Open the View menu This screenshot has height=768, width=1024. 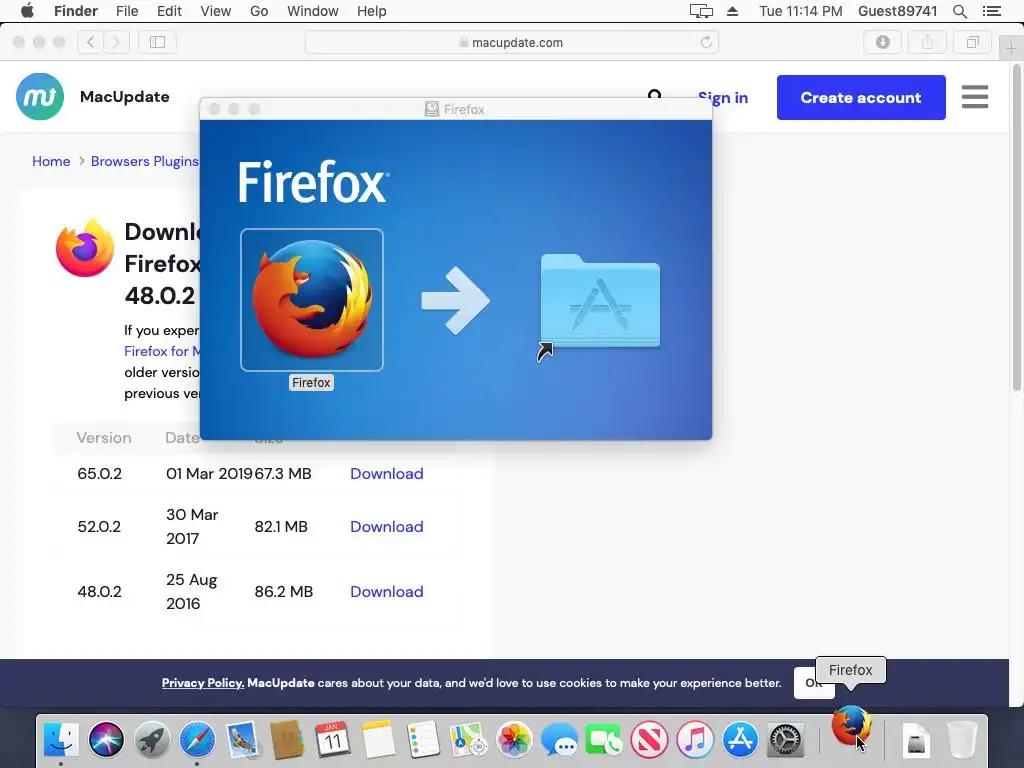click(216, 11)
